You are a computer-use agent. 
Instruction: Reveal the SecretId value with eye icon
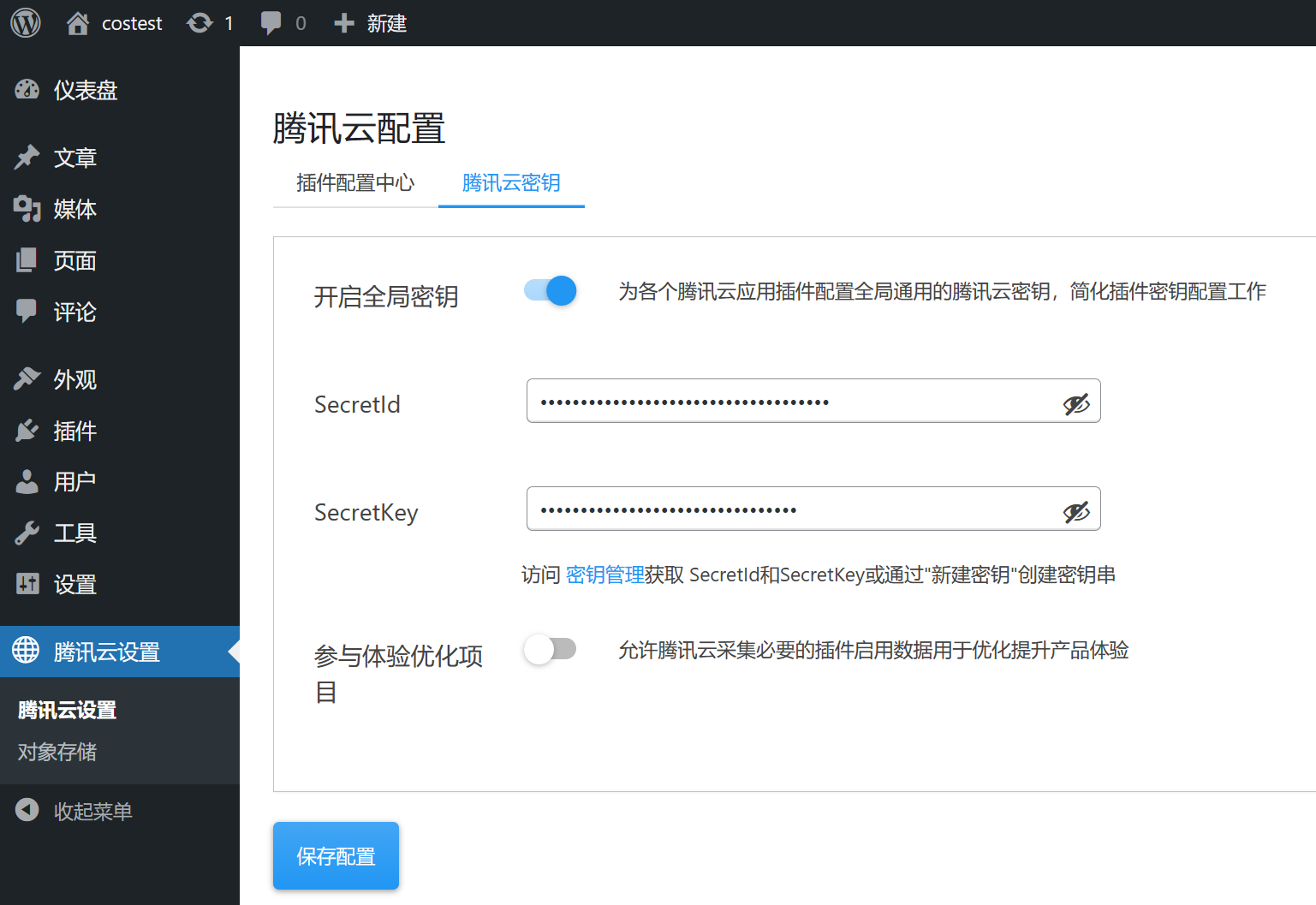click(x=1076, y=404)
